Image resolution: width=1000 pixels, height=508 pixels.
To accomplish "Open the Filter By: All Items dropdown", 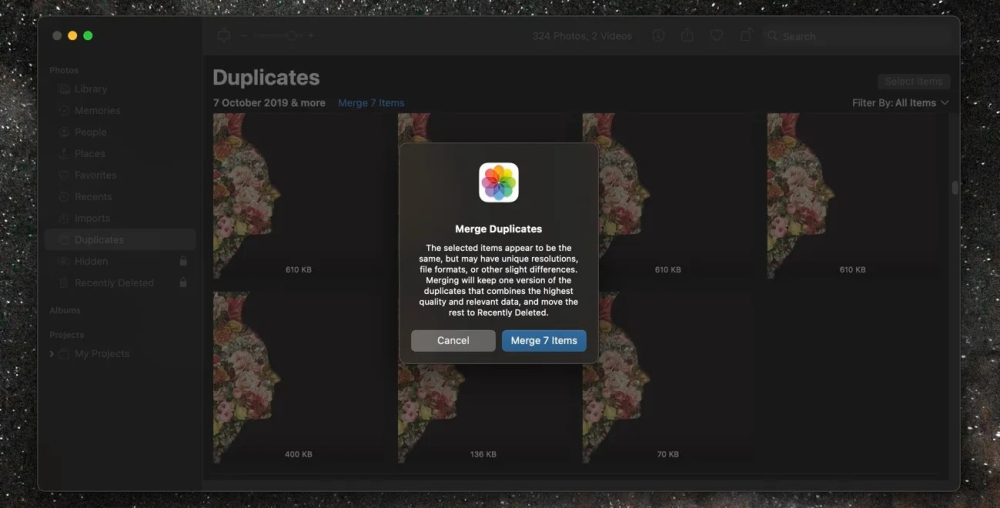I will click(900, 103).
